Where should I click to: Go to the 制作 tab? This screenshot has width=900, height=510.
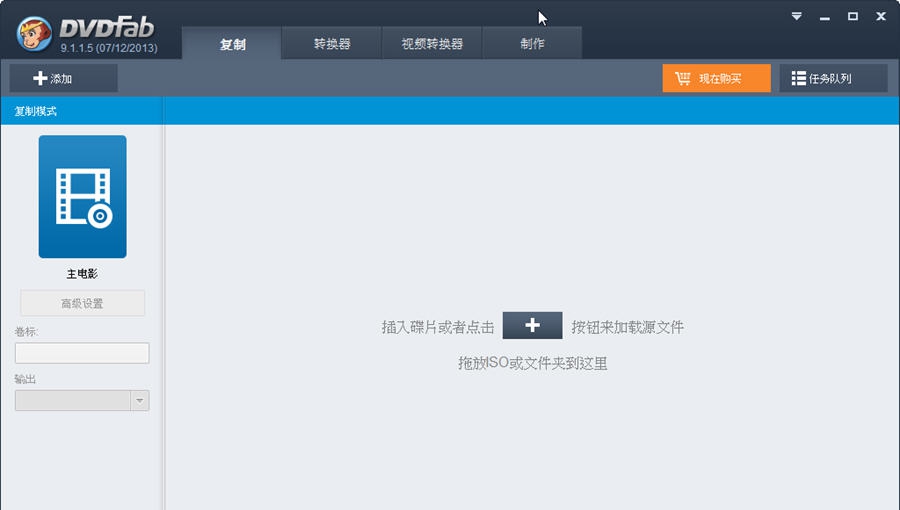[x=532, y=44]
